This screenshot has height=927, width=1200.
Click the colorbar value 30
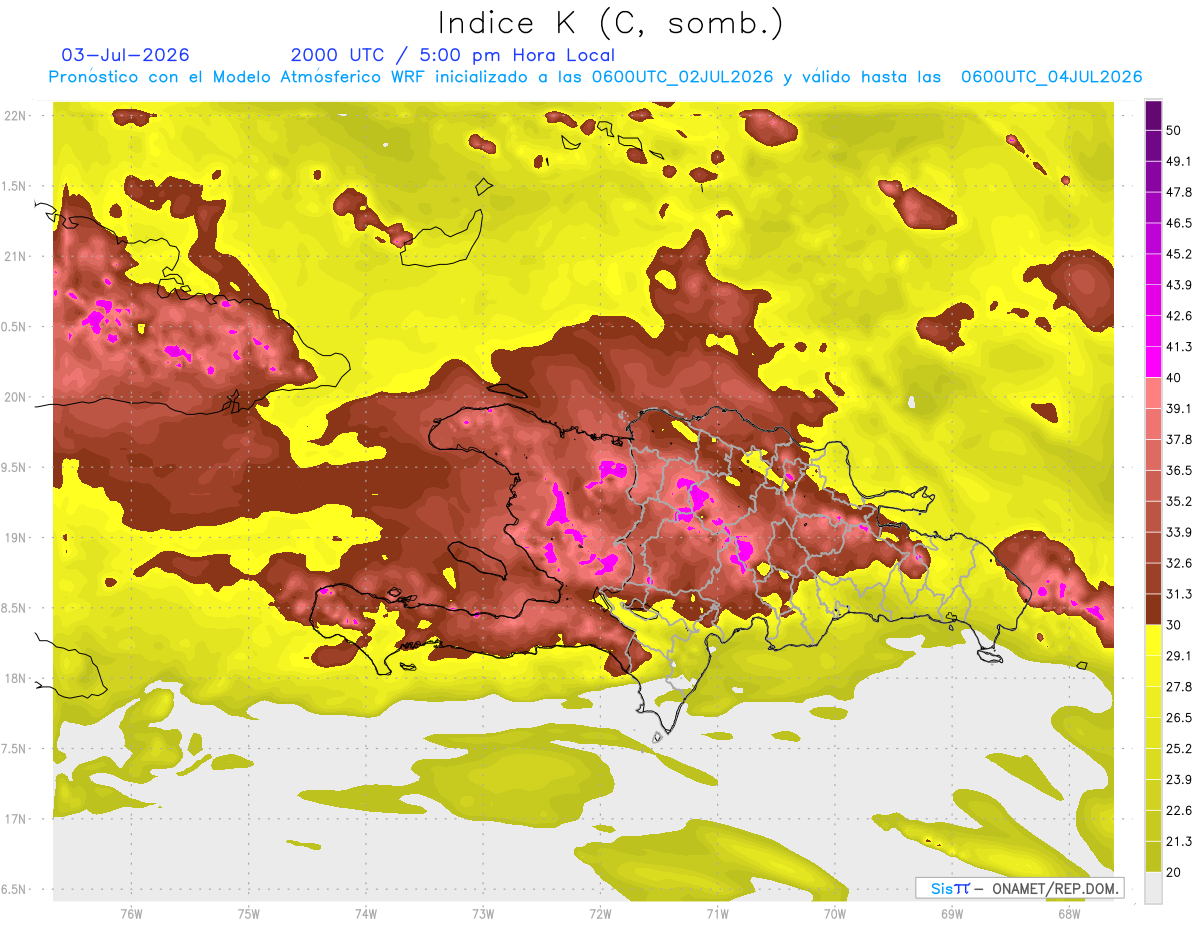click(1173, 625)
